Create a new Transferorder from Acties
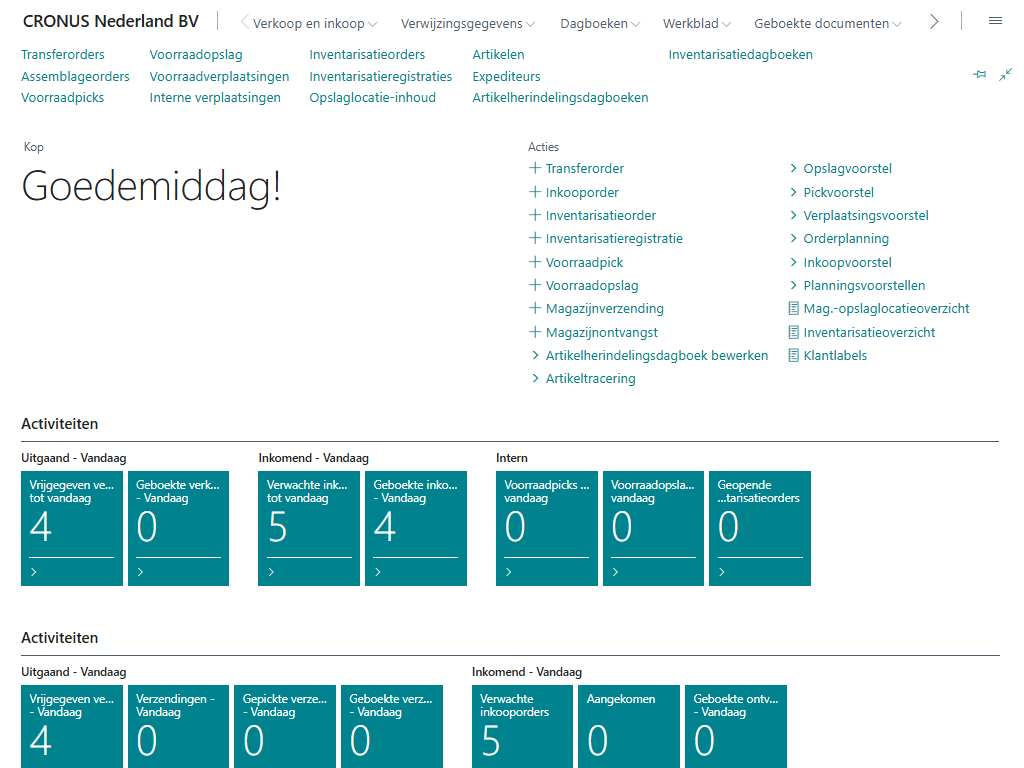The image size is (1024, 768). (584, 169)
